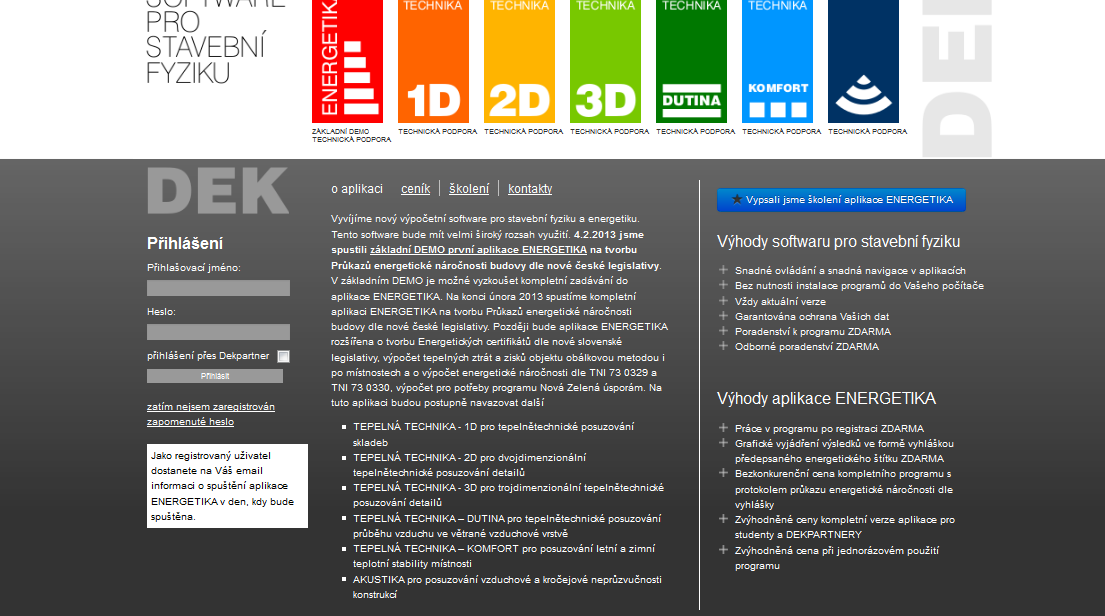Click the plus icon beside 'Vždy aktuální verze'

(723, 300)
